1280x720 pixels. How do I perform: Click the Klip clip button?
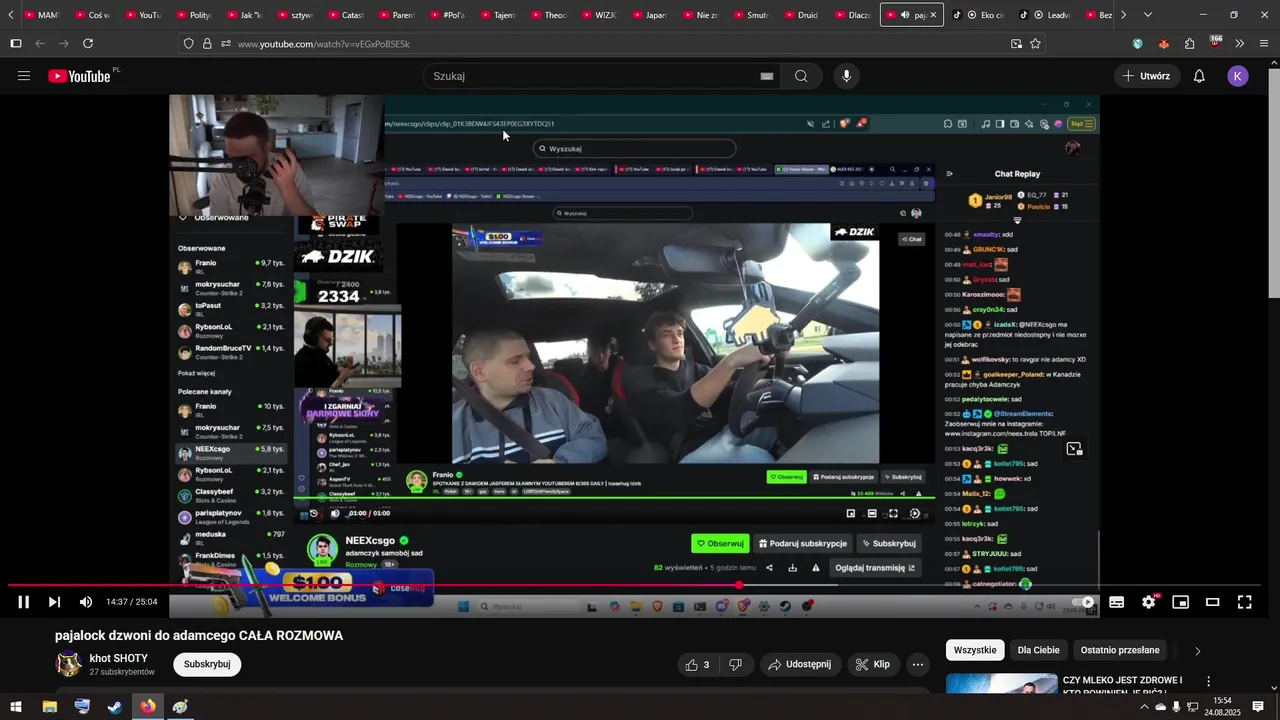(x=873, y=665)
